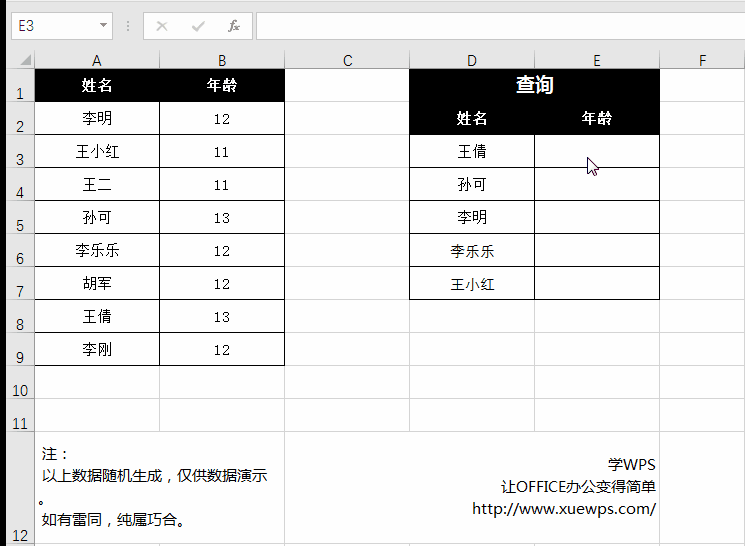The height and width of the screenshot is (546, 745).
Task: Select row 2 header
Action: coord(20,118)
